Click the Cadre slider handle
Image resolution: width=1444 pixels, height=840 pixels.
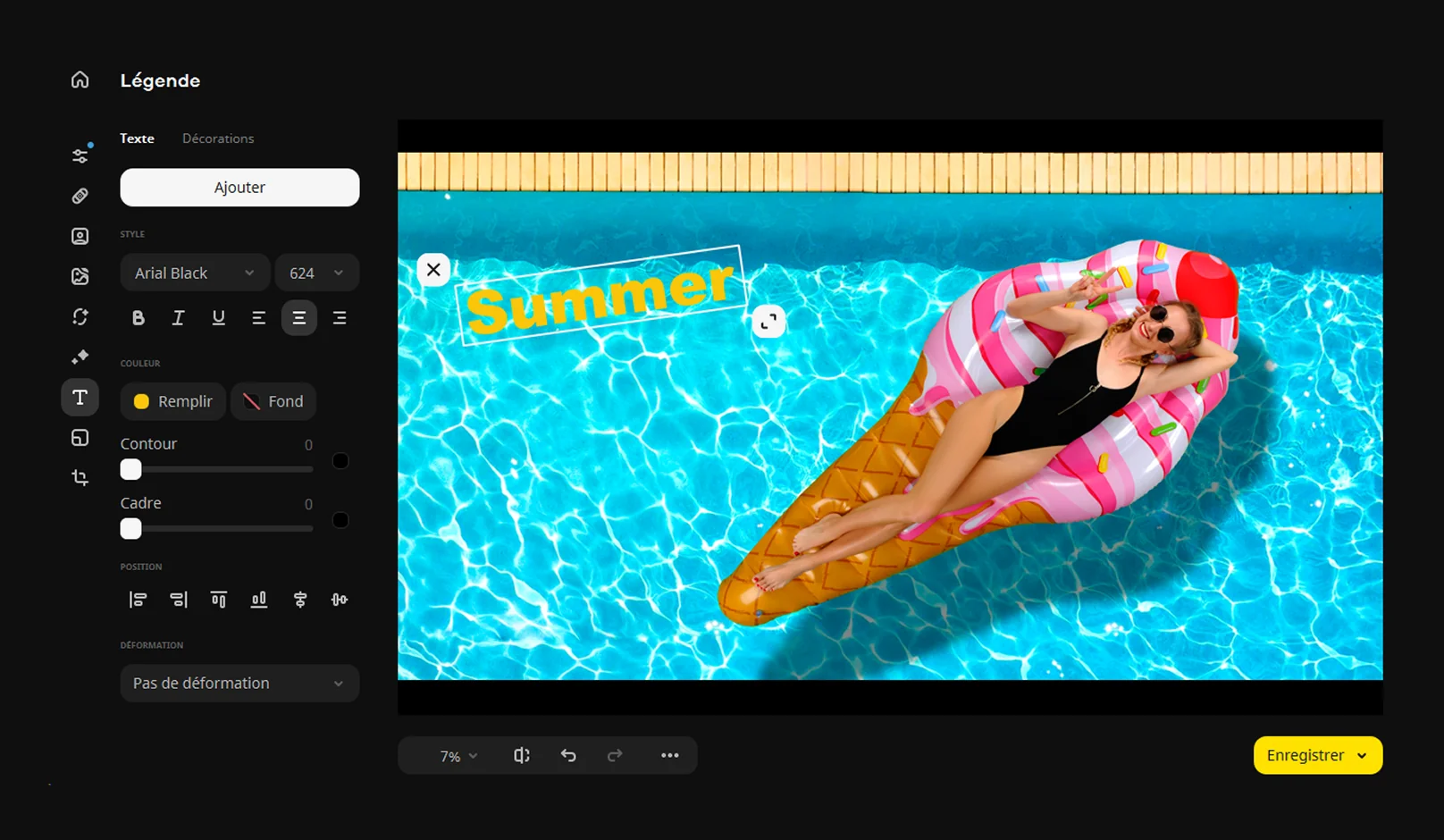click(131, 530)
